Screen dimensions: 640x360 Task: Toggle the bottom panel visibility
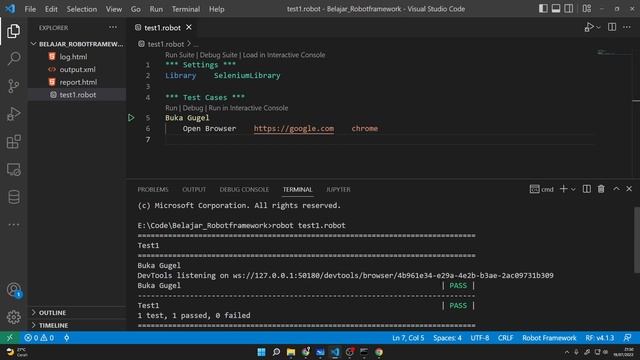(556, 9)
